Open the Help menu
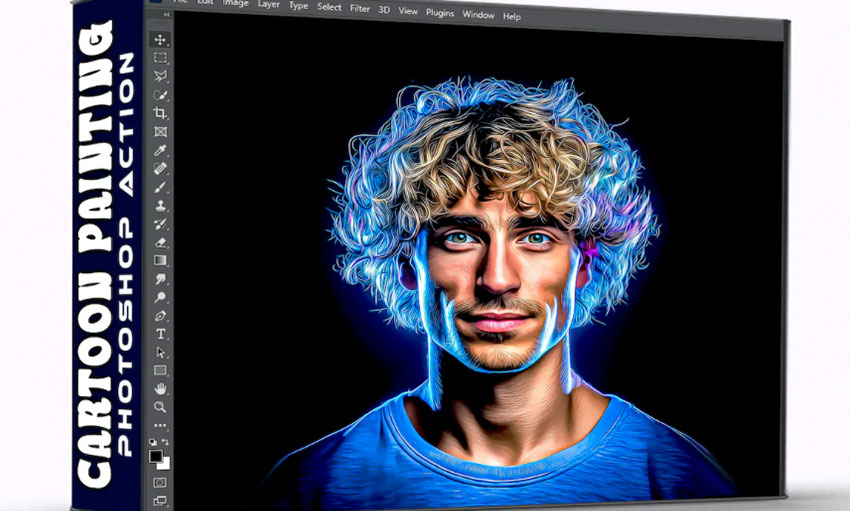Screen dimensions: 850x511 click(x=512, y=16)
